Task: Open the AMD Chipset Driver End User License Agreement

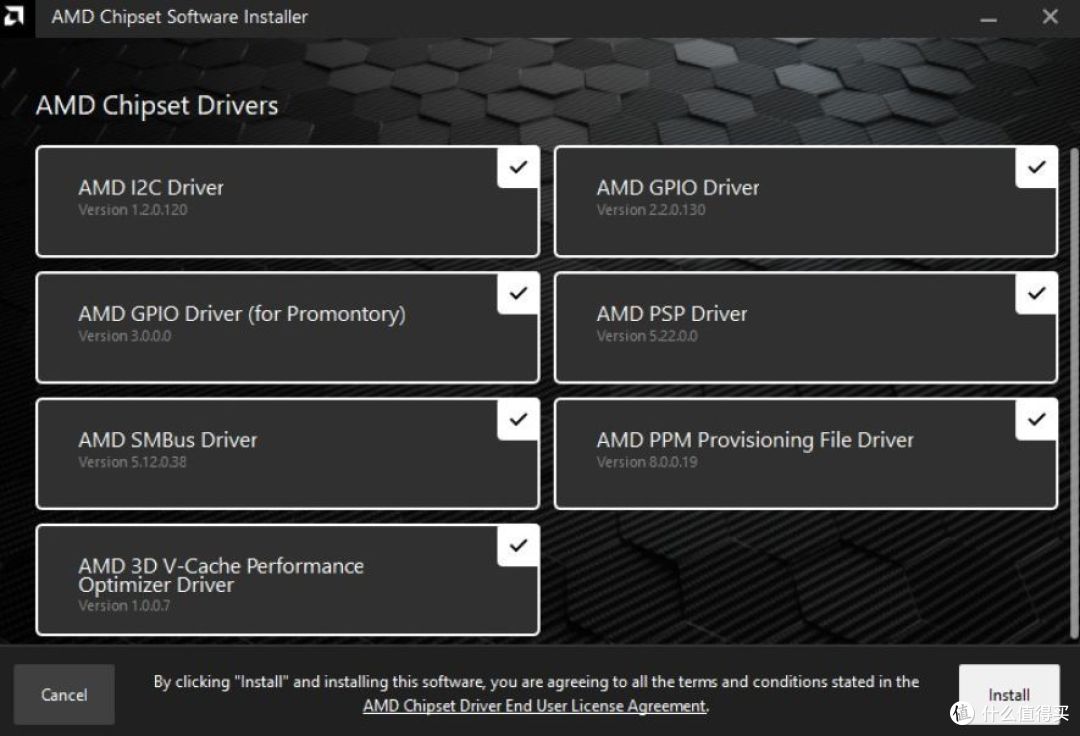Action: (534, 705)
